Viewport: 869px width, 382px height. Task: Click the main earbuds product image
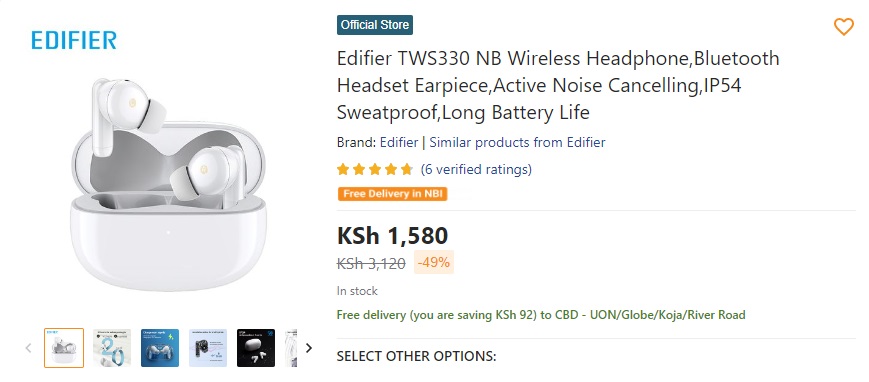[168, 183]
